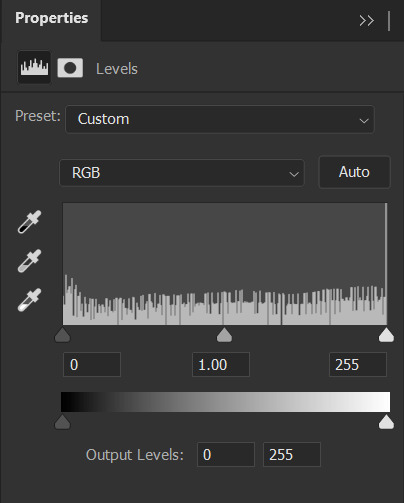Collapse panel with double-arrow icon
This screenshot has height=503, width=404.
[x=367, y=21]
